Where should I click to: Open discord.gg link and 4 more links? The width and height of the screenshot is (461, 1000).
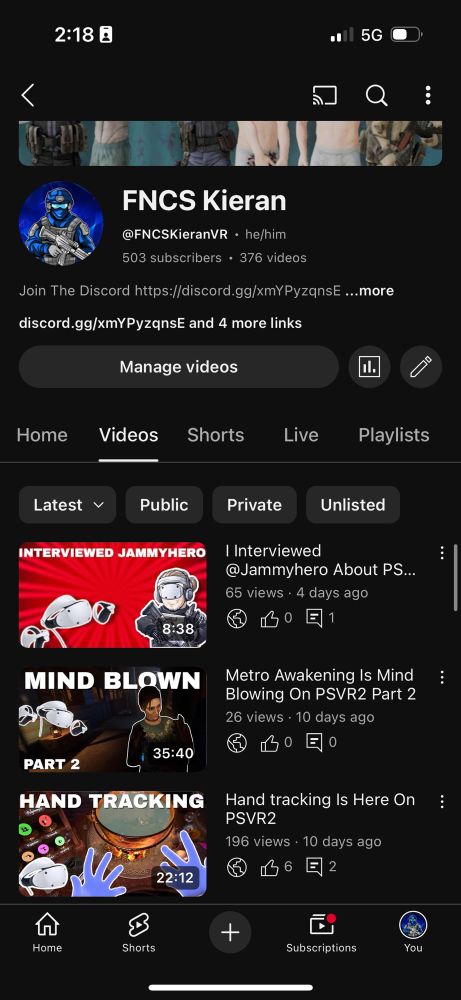[160, 323]
